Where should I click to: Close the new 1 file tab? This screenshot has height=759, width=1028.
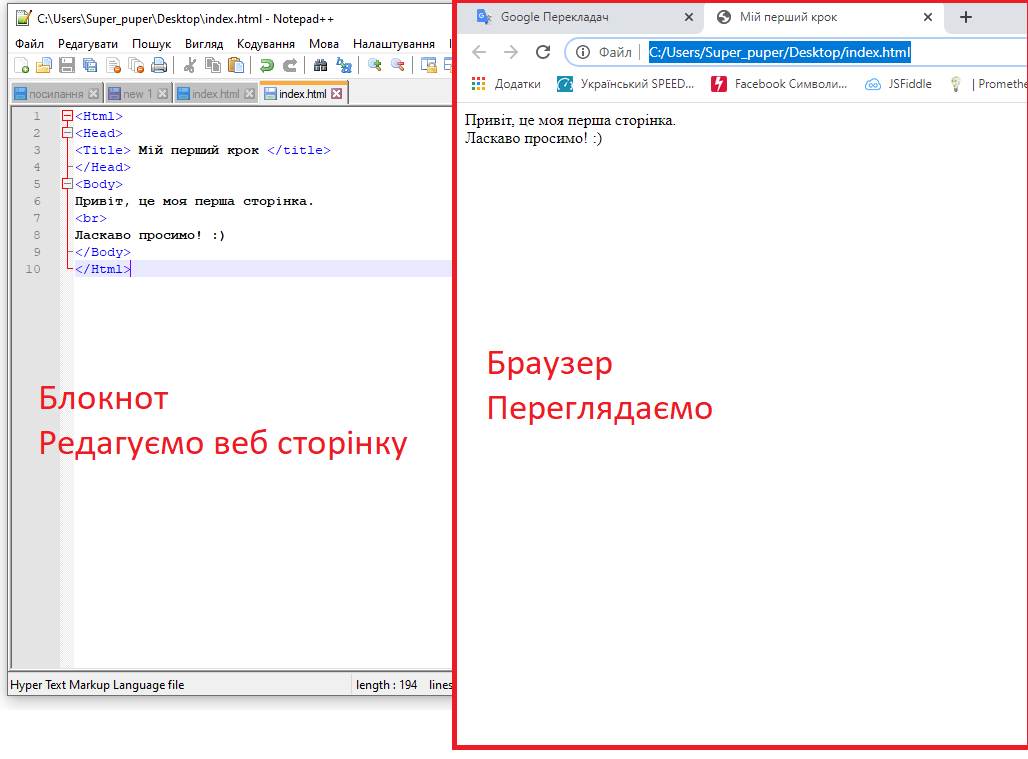(163, 94)
